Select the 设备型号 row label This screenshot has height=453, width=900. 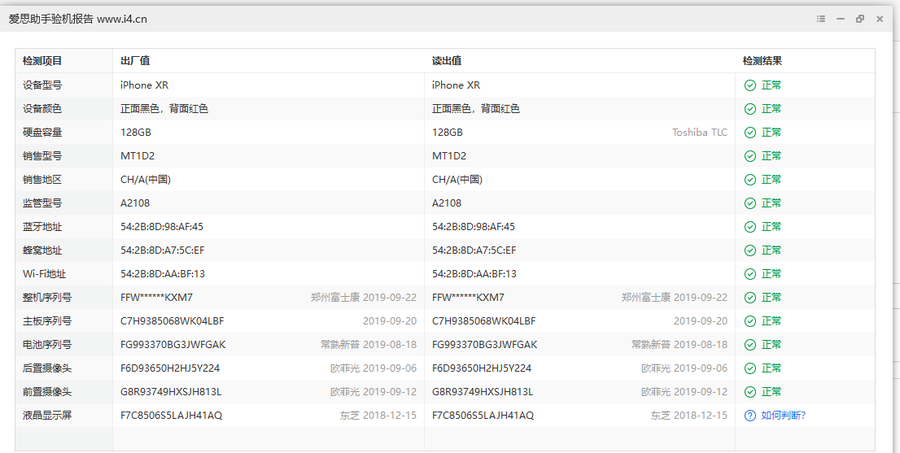click(x=42, y=85)
